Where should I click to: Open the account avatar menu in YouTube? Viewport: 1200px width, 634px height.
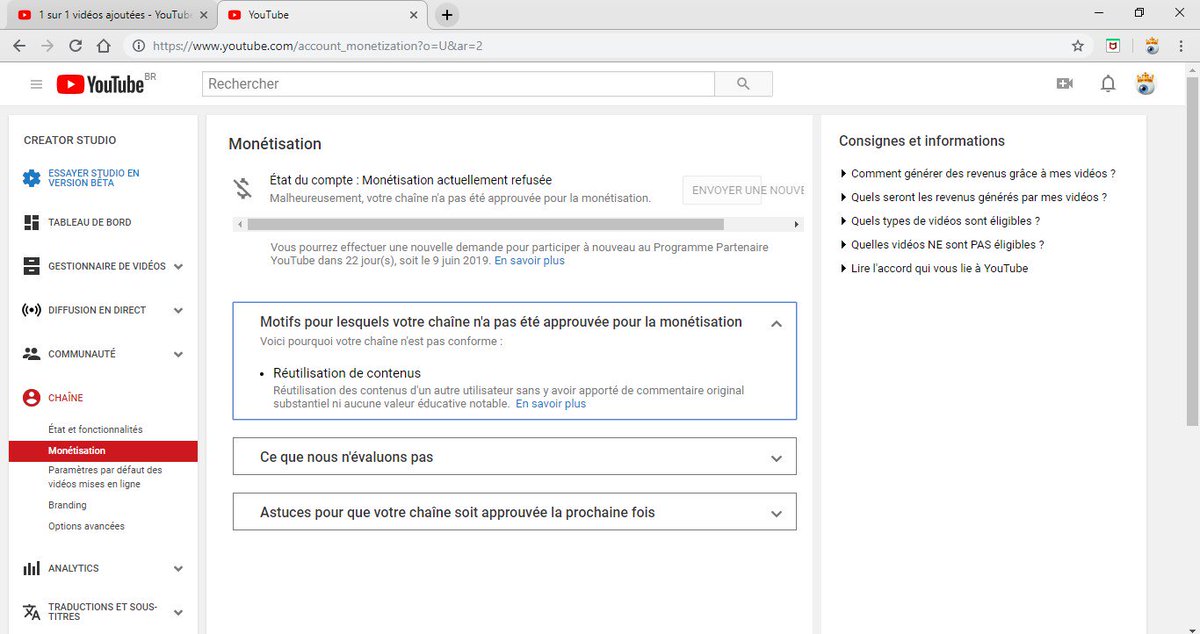click(x=1145, y=84)
